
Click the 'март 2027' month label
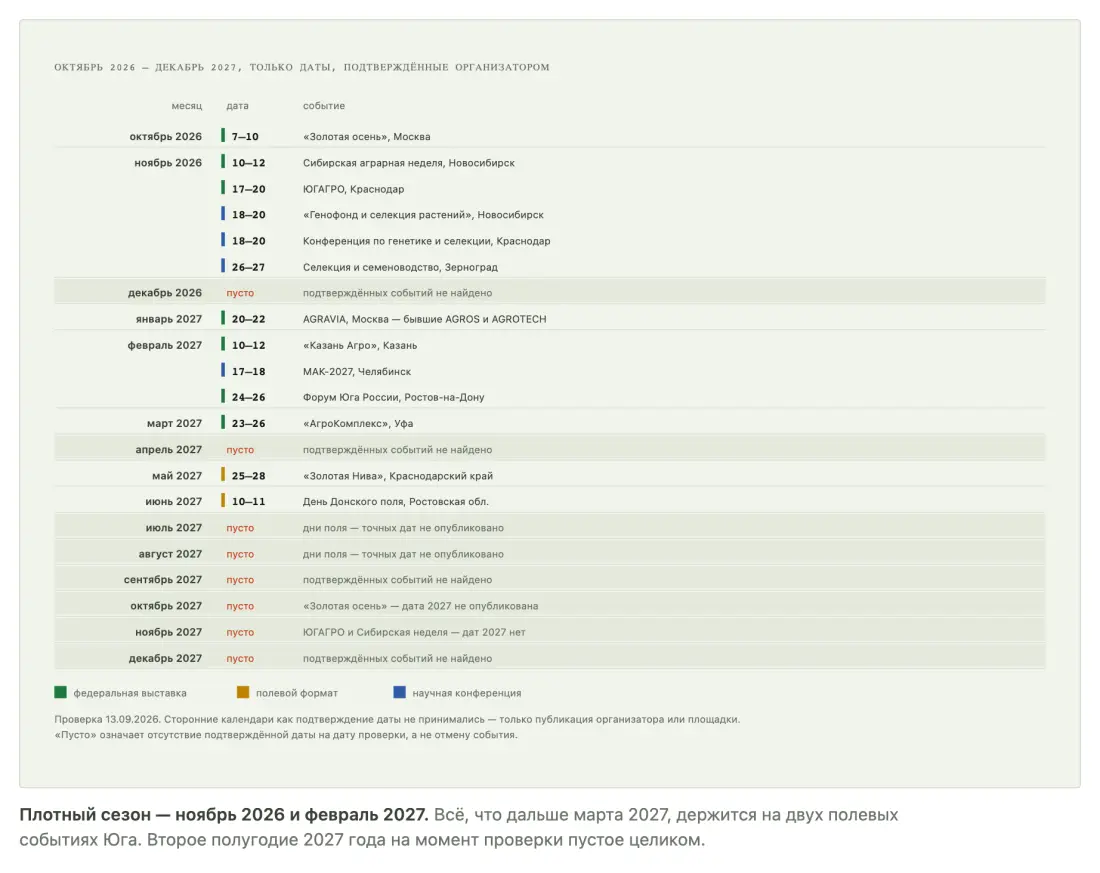point(174,424)
